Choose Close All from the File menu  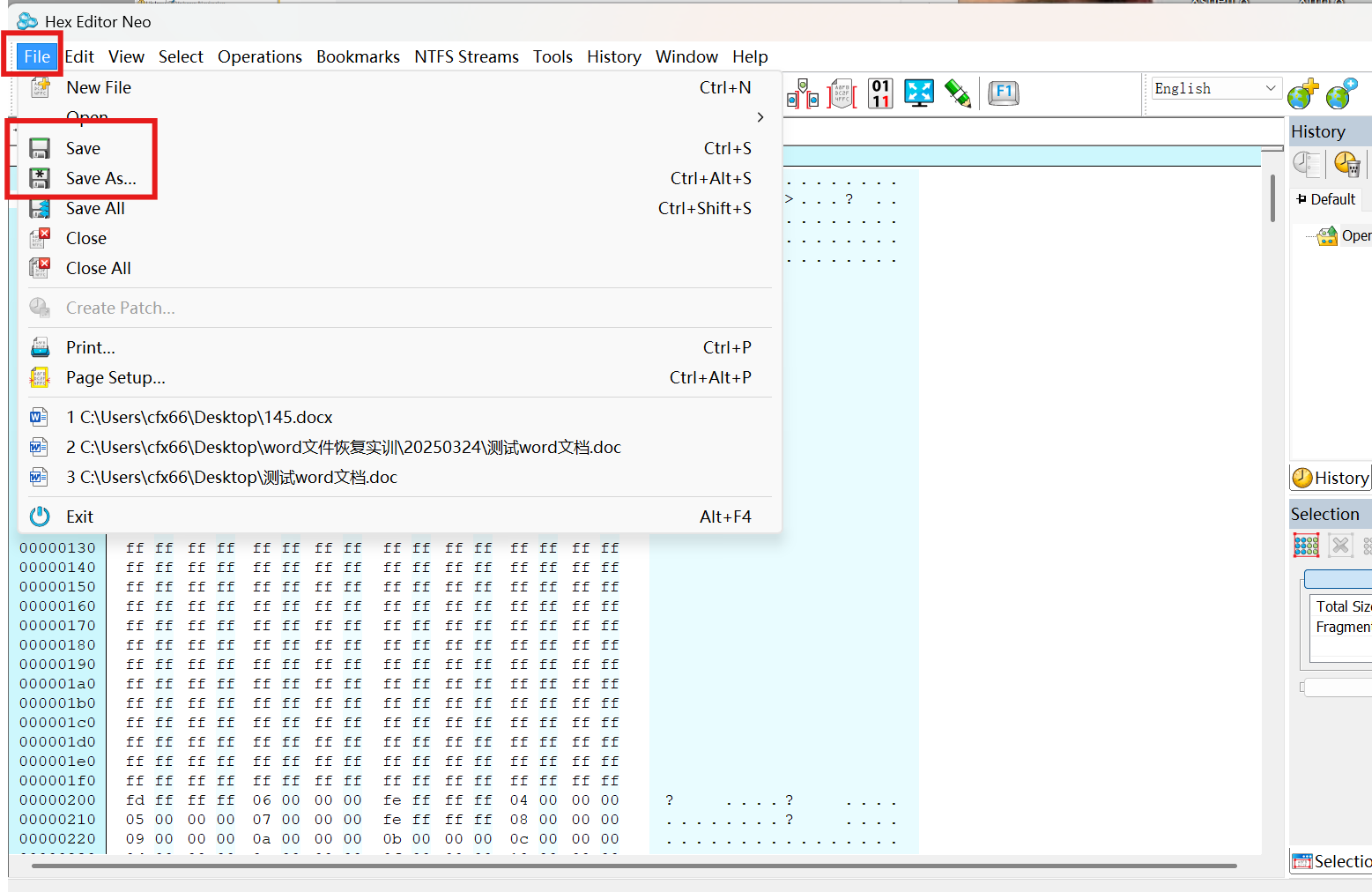point(400,268)
